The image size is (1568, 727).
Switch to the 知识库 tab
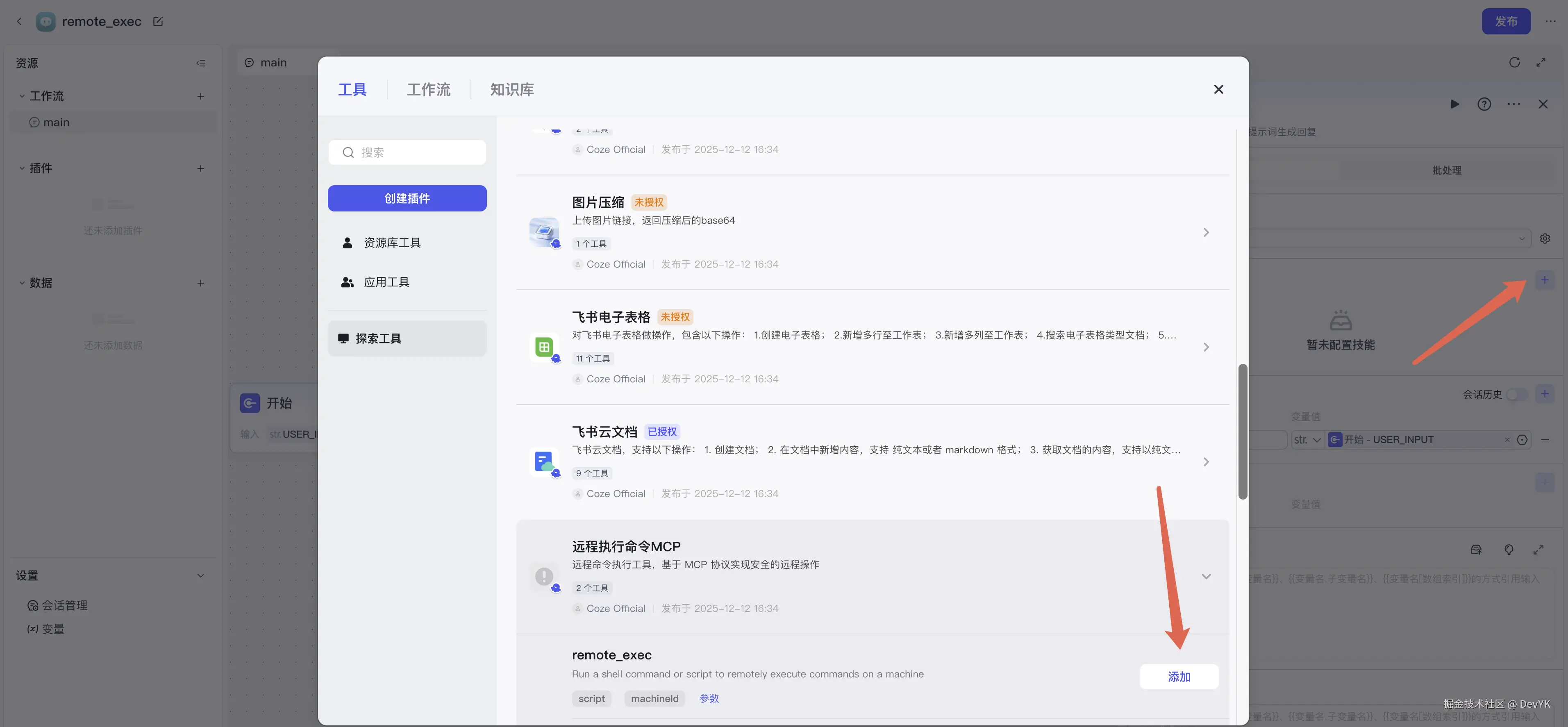(512, 89)
